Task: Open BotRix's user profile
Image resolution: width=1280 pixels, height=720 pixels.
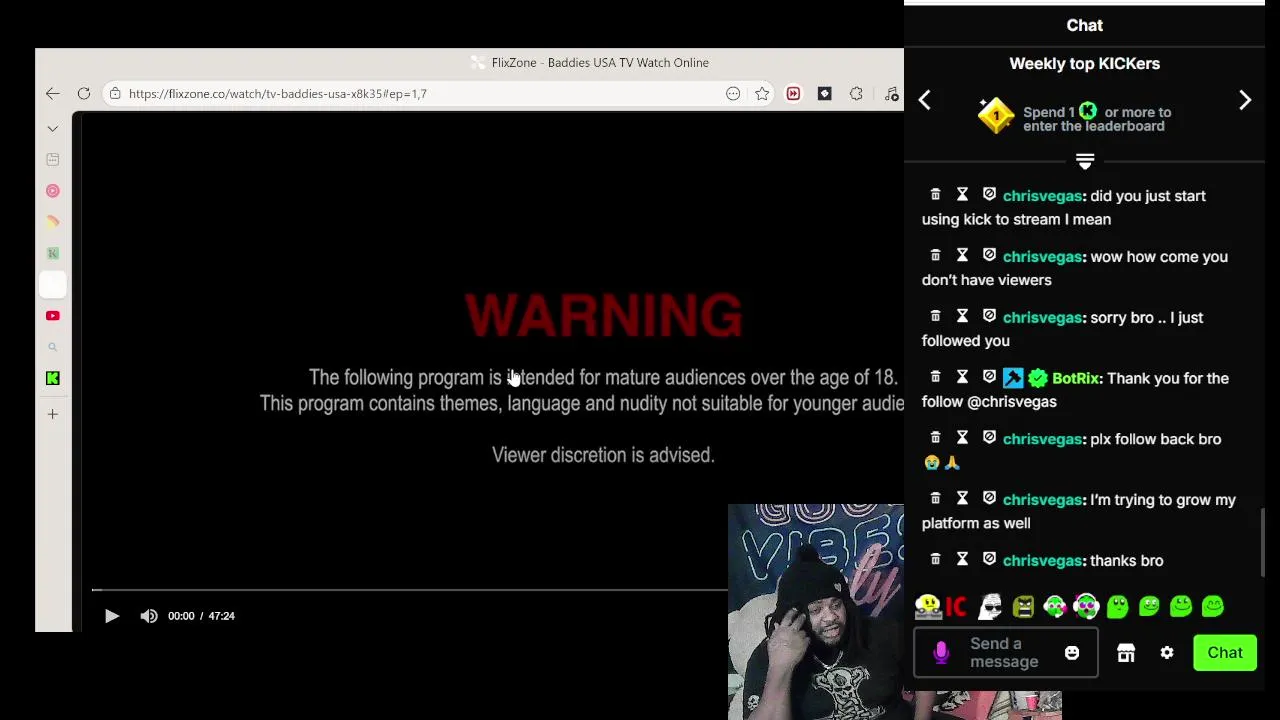Action: coord(1076,378)
